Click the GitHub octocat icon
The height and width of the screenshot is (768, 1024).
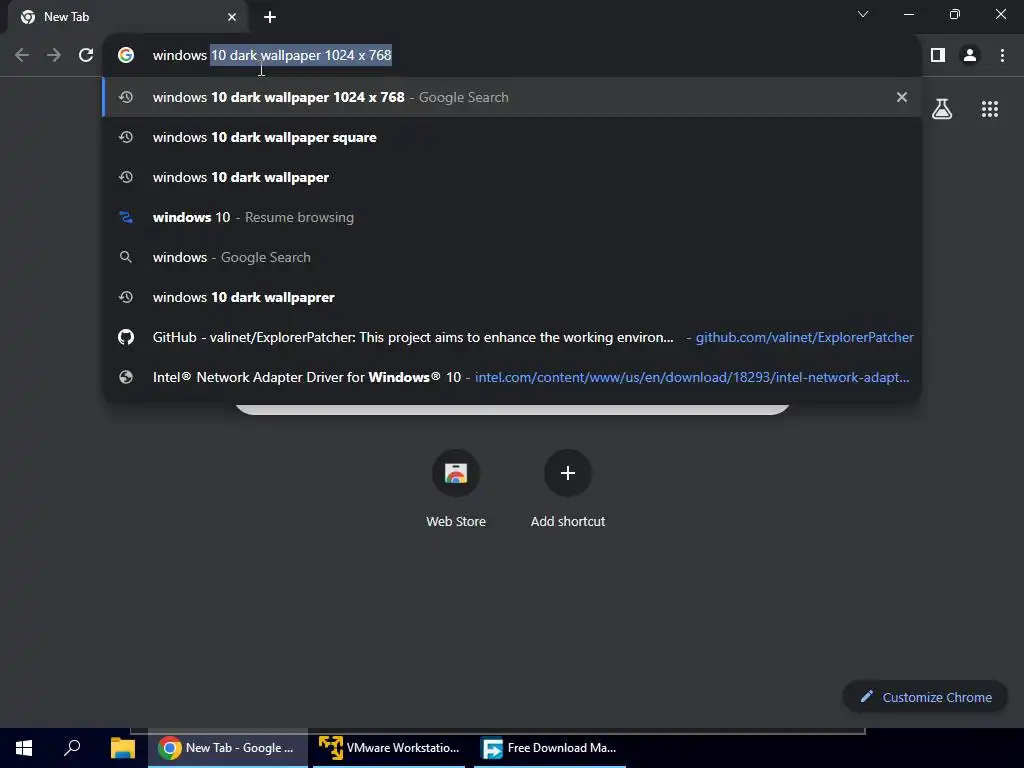click(x=126, y=337)
